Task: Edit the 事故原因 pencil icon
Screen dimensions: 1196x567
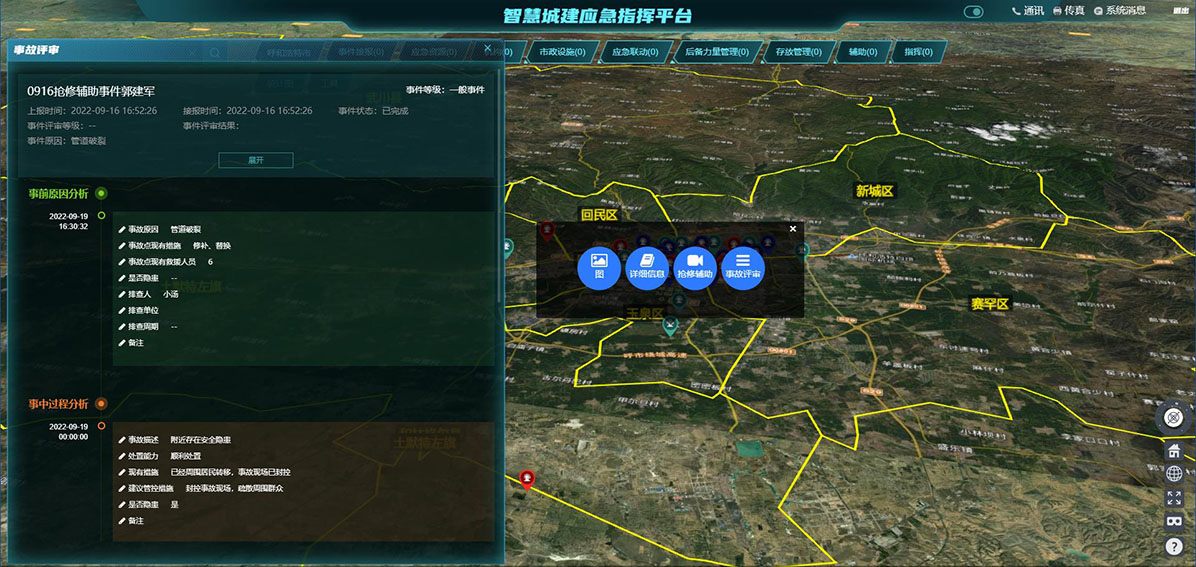Action: tap(123, 230)
